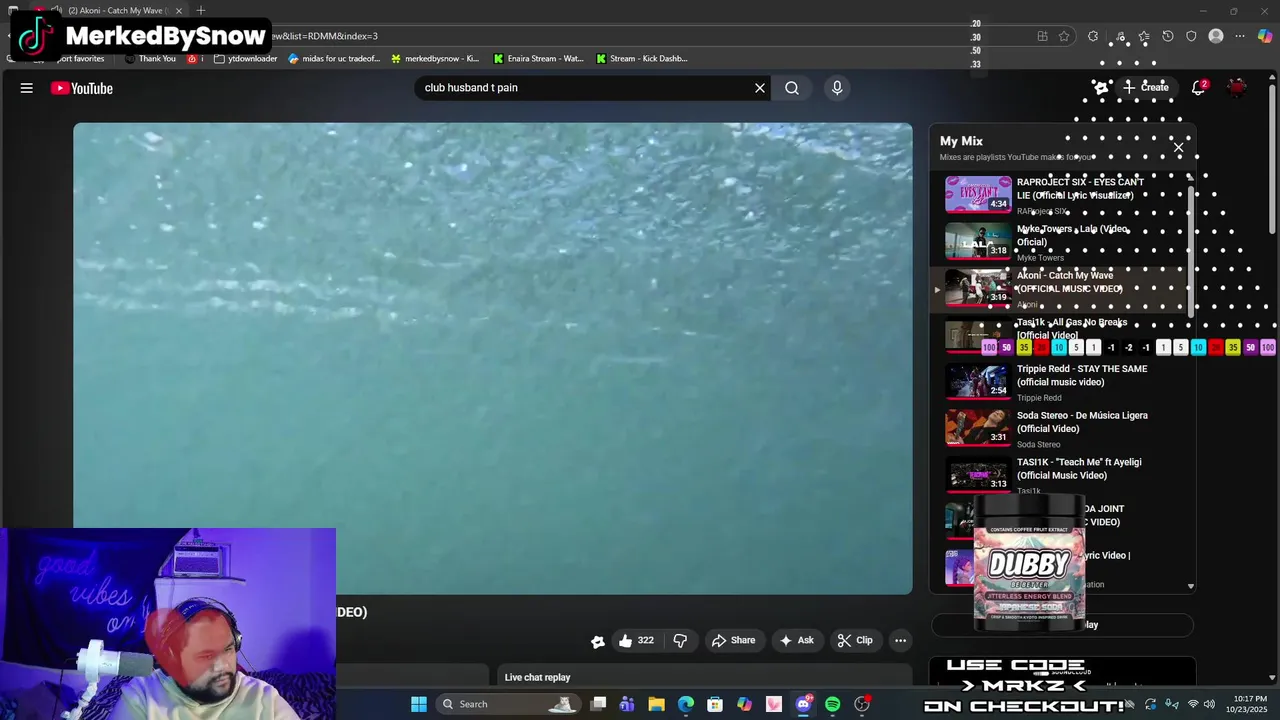Open the ytdownloader bookmark folder
1280x720 pixels.
pyautogui.click(x=246, y=58)
